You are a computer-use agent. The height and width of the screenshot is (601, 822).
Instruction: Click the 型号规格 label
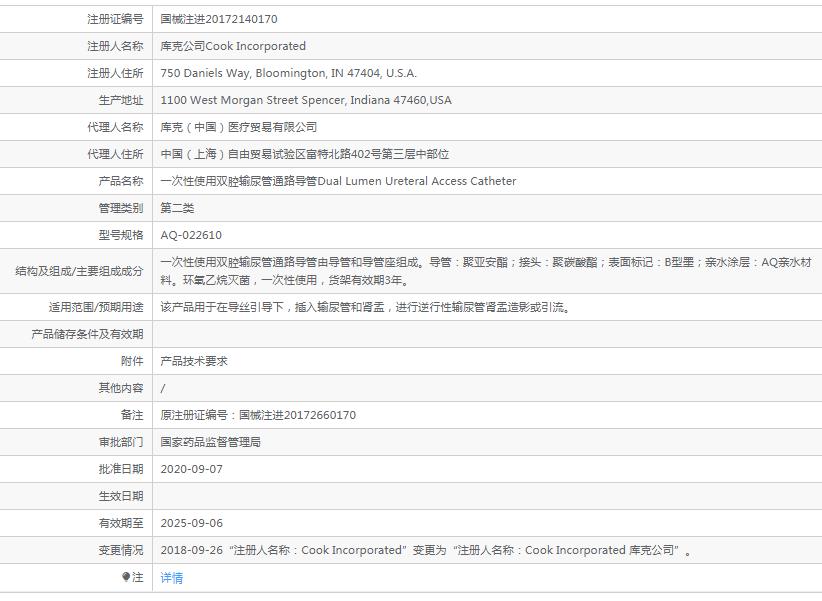coord(121,235)
